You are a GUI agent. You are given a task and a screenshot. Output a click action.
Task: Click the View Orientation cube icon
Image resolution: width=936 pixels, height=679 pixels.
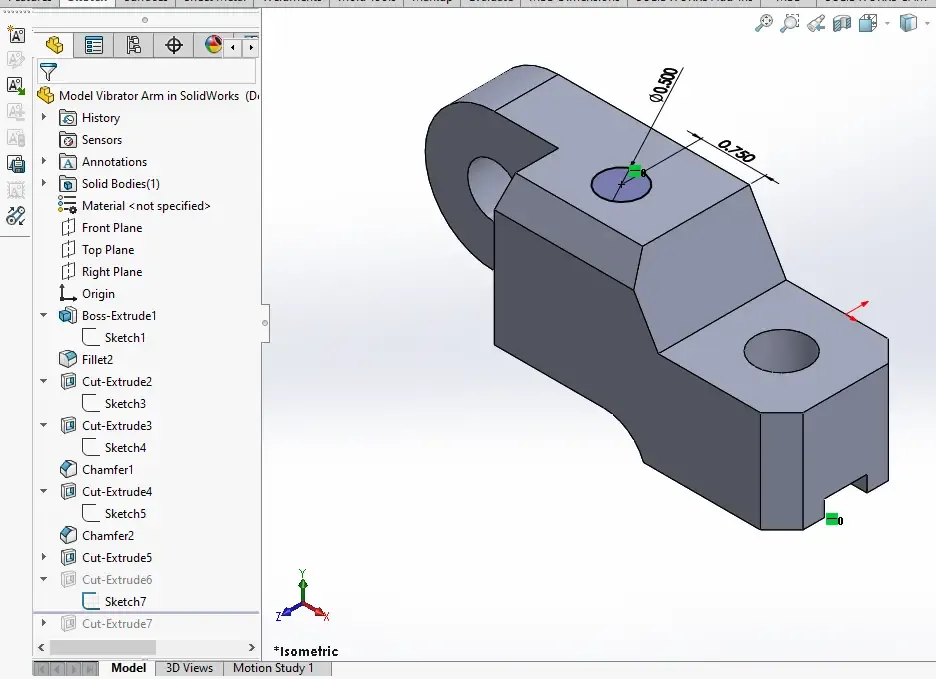(x=867, y=23)
